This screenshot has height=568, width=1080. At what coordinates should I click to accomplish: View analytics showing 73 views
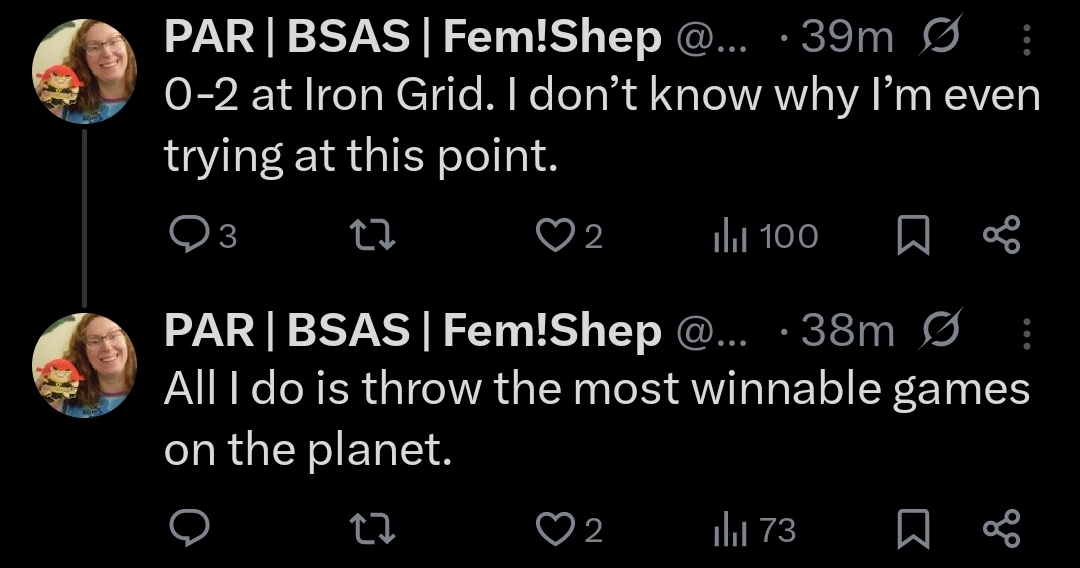(755, 529)
